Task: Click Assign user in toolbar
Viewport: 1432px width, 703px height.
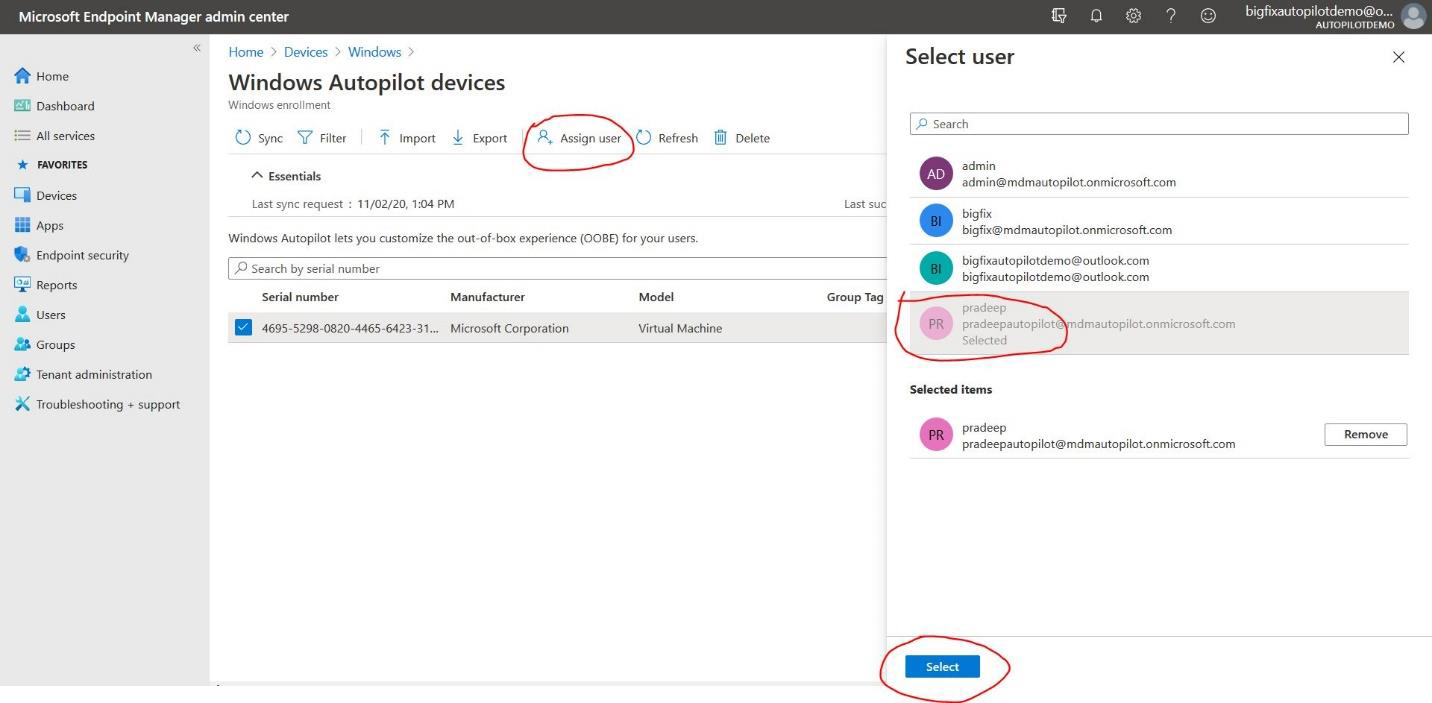Action: point(579,138)
